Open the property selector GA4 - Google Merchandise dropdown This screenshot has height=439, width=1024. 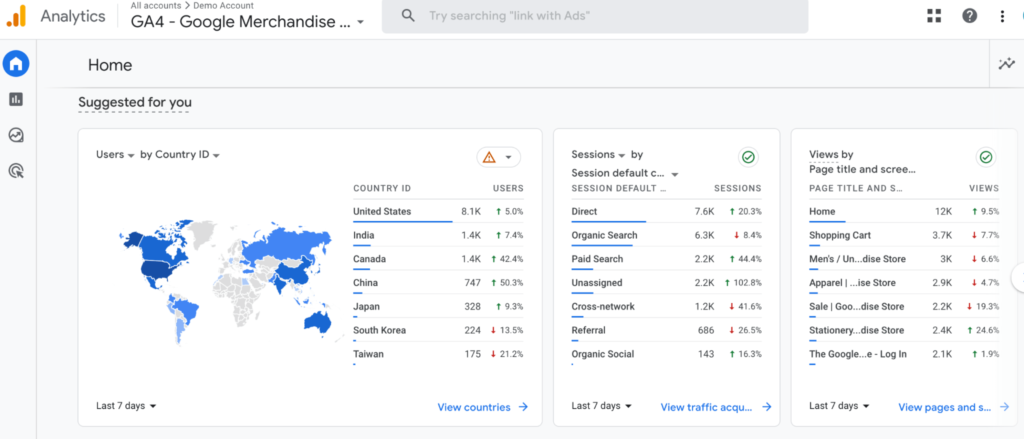(248, 22)
